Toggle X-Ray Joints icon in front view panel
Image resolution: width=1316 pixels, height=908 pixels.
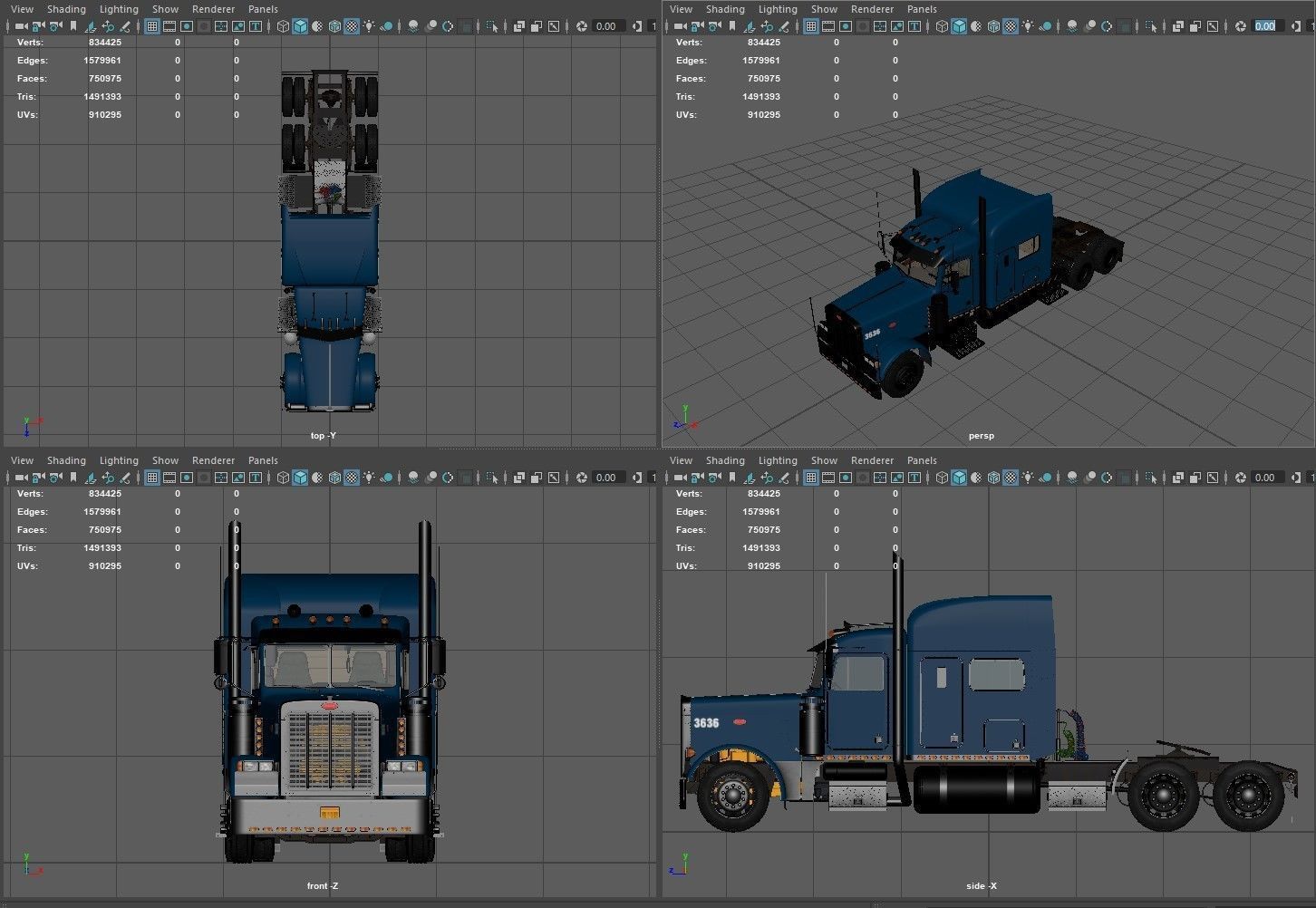[x=554, y=478]
